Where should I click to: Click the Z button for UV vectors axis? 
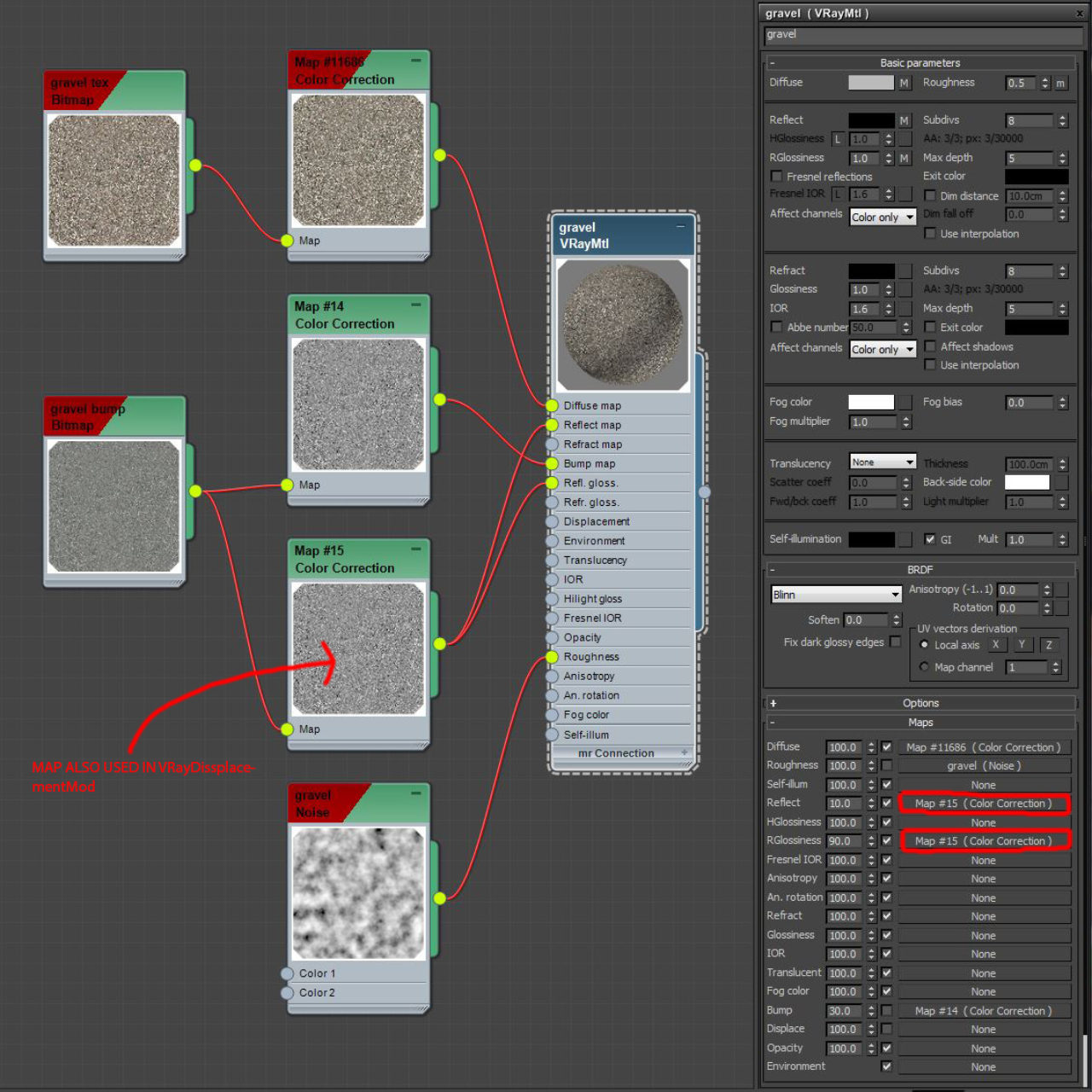1049,645
